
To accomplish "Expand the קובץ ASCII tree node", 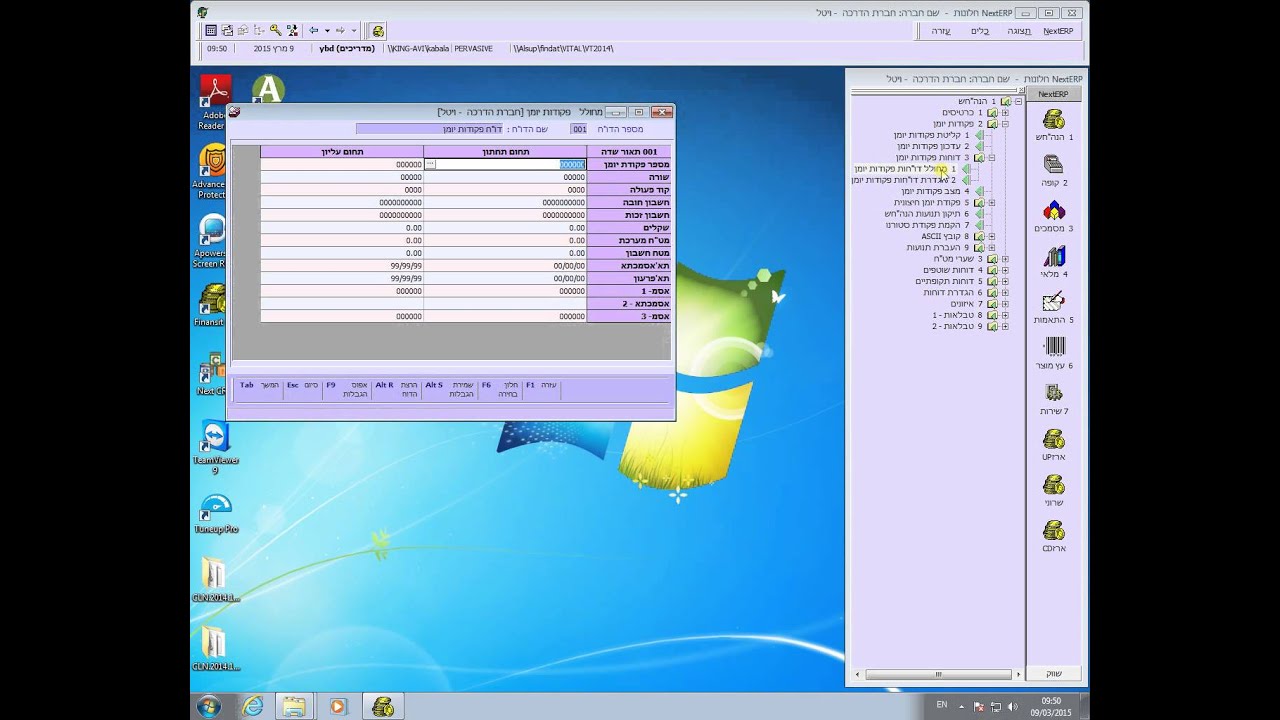I will tap(991, 237).
